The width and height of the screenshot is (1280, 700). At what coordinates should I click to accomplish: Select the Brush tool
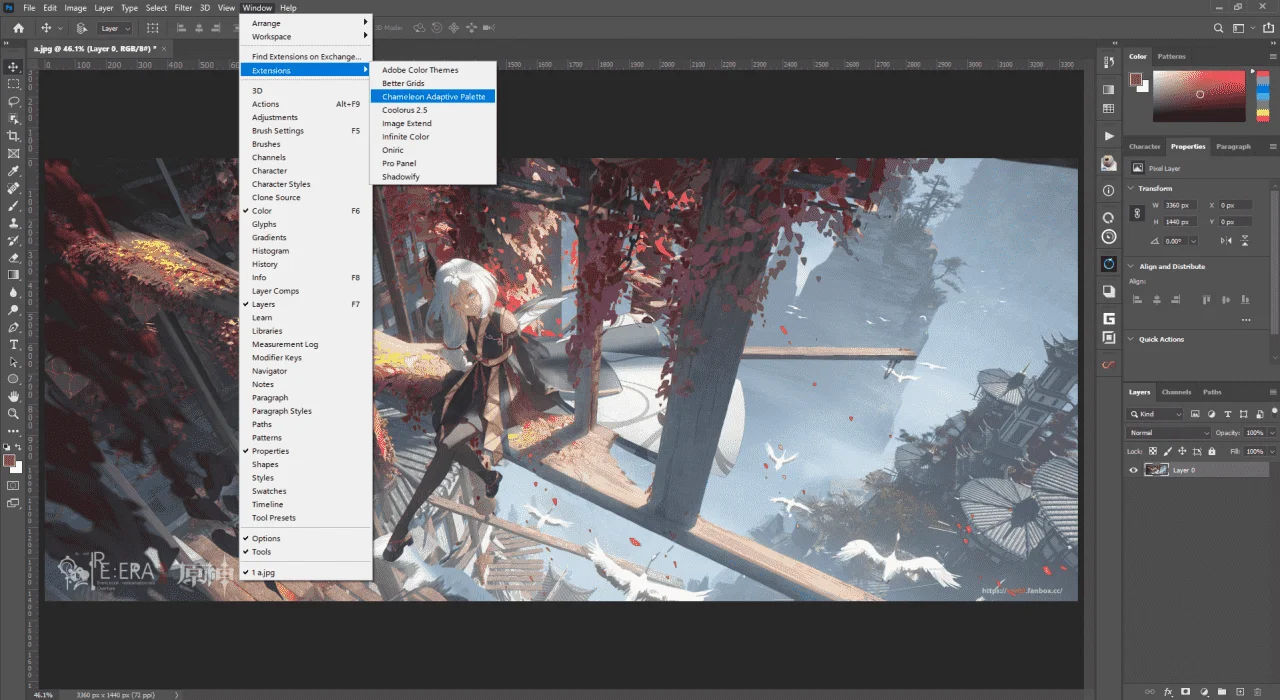[x=13, y=206]
